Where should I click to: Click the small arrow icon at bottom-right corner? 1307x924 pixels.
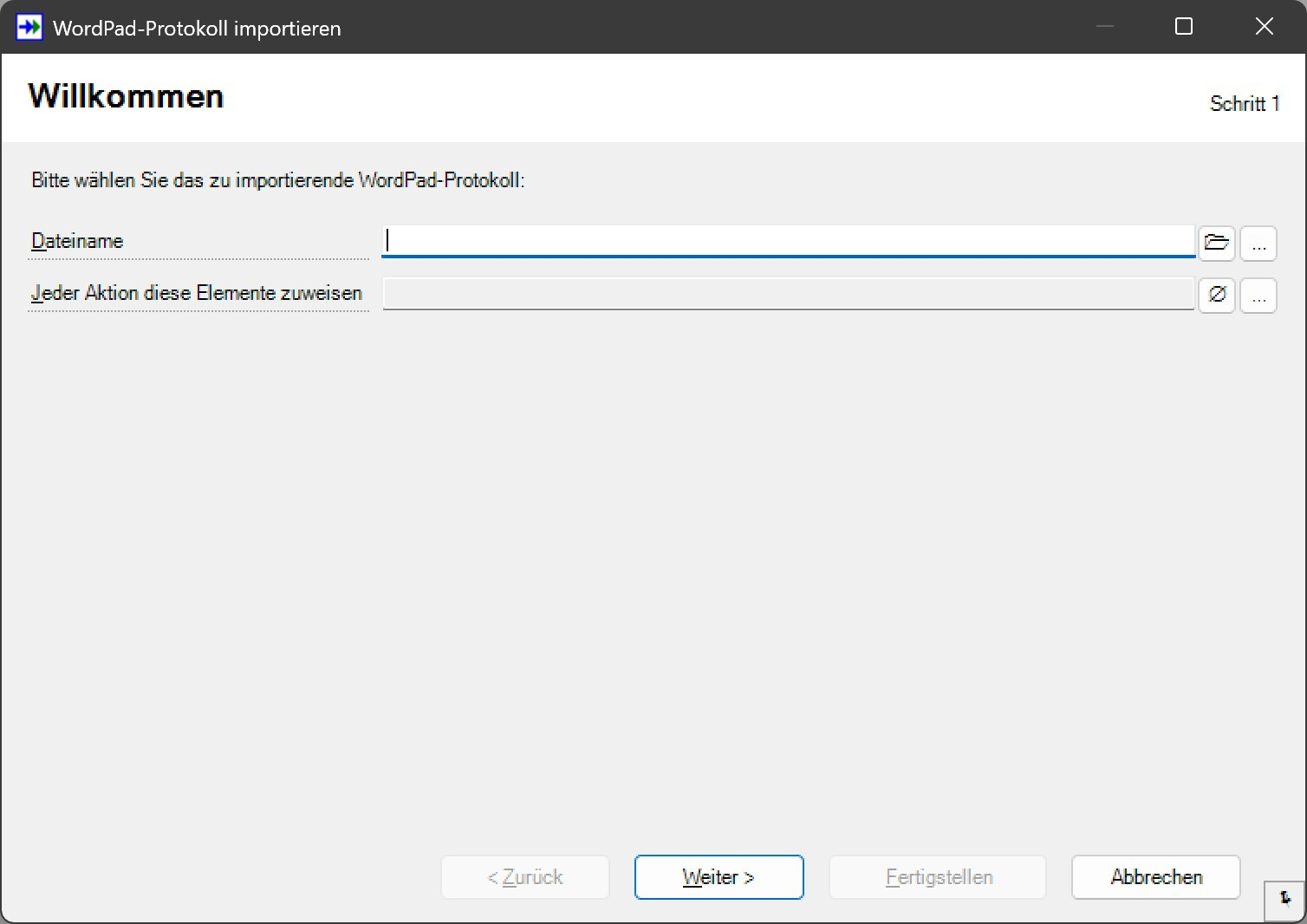tap(1284, 901)
